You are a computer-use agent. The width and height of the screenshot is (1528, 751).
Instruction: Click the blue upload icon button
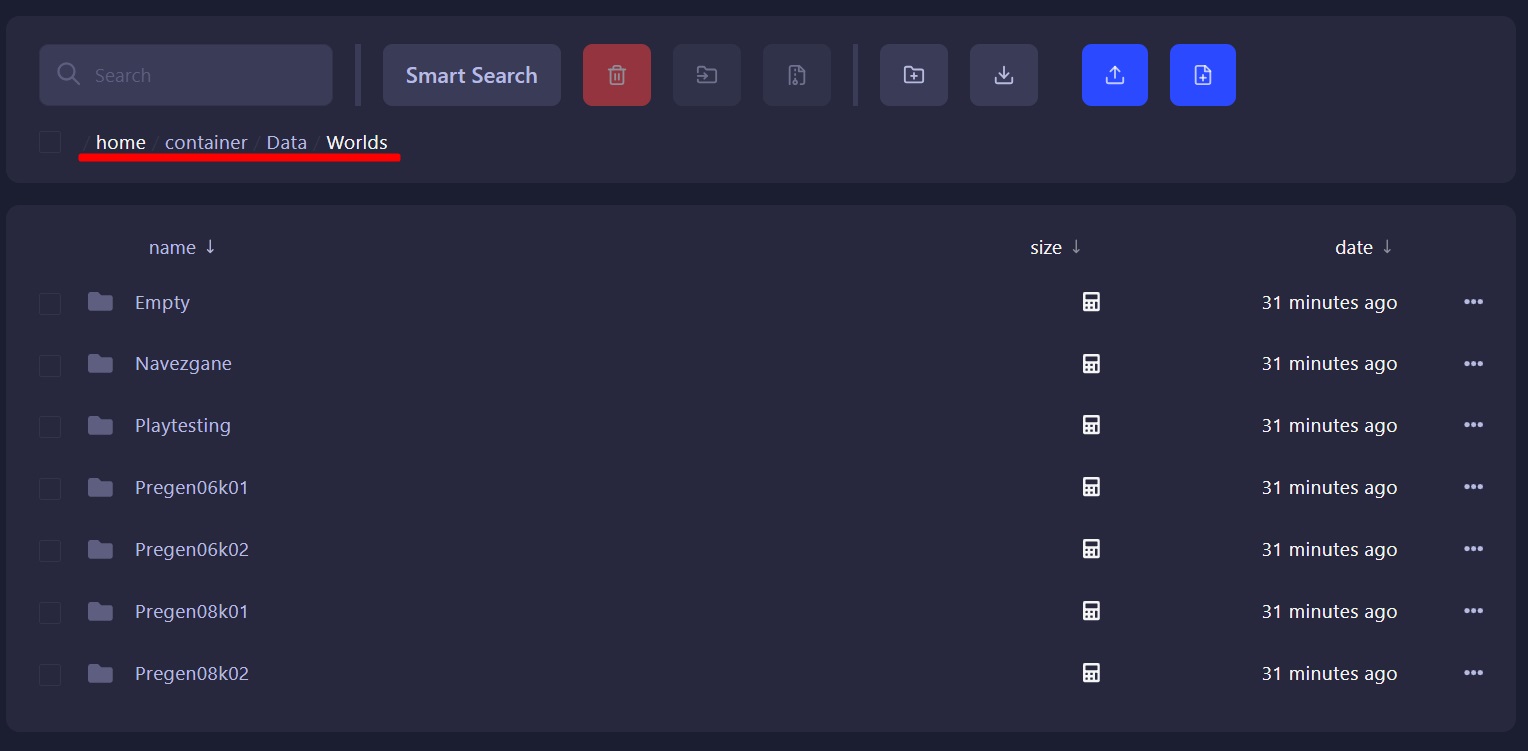point(1115,75)
